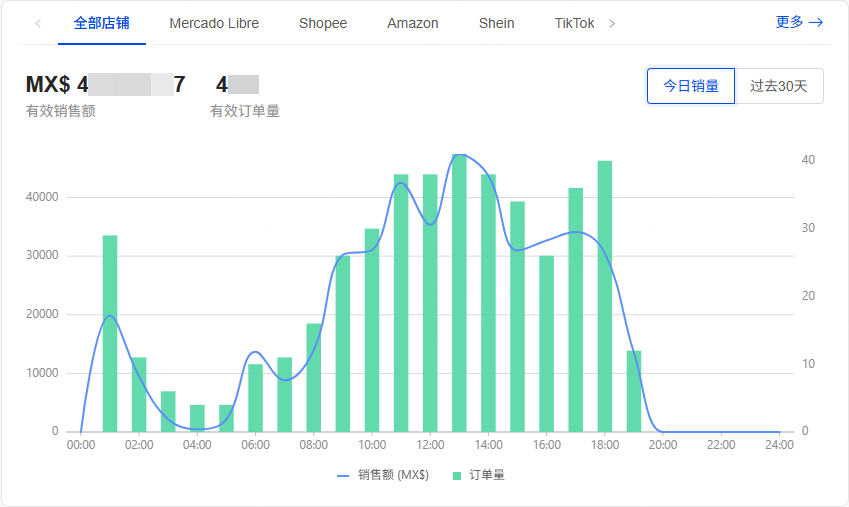Click the bar at 18:00

point(604,300)
